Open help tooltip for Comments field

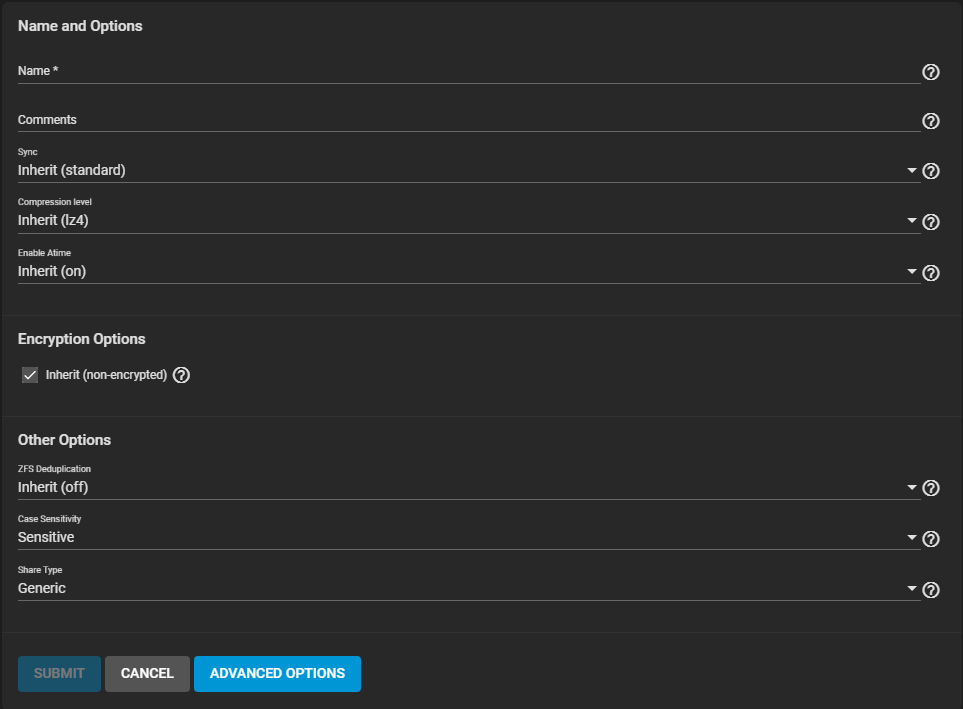click(x=930, y=121)
